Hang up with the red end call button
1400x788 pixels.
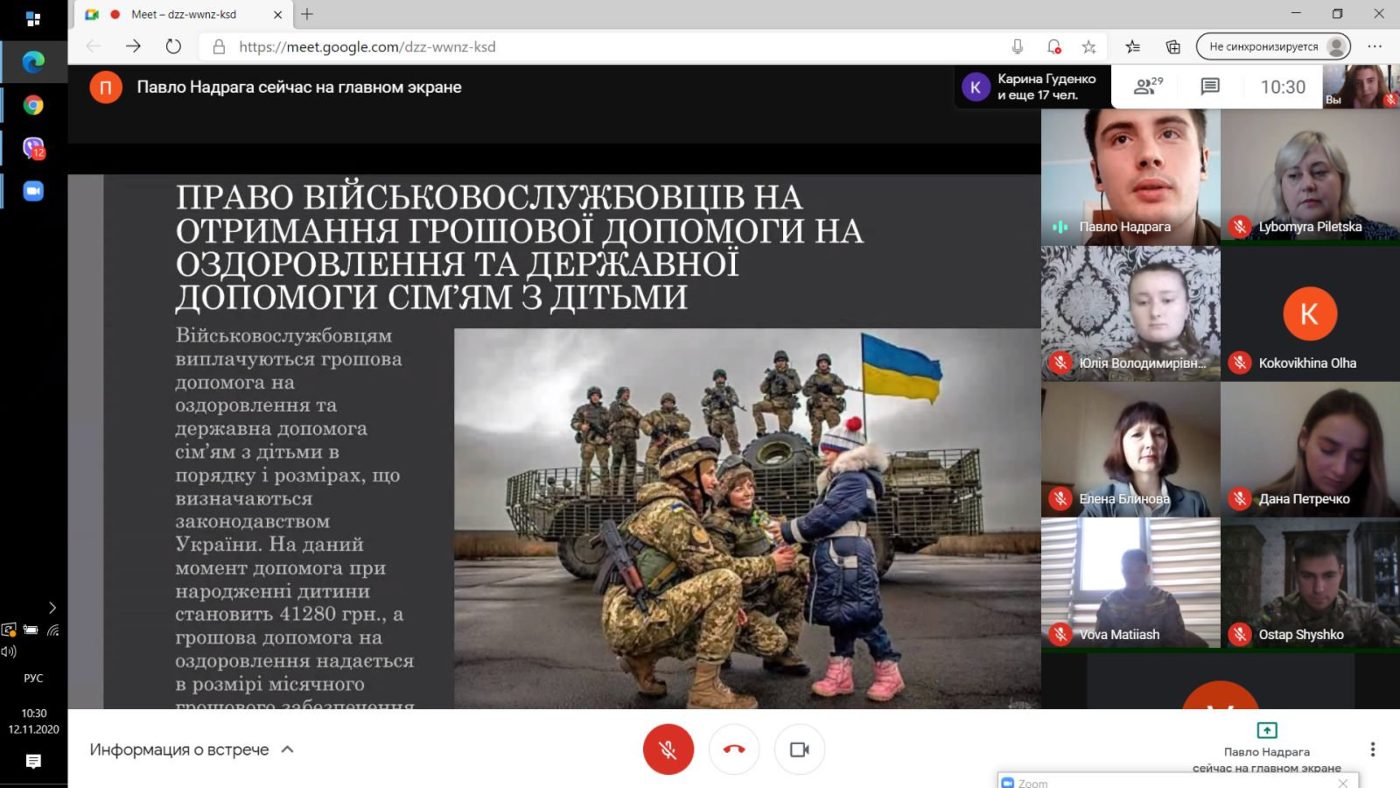734,749
